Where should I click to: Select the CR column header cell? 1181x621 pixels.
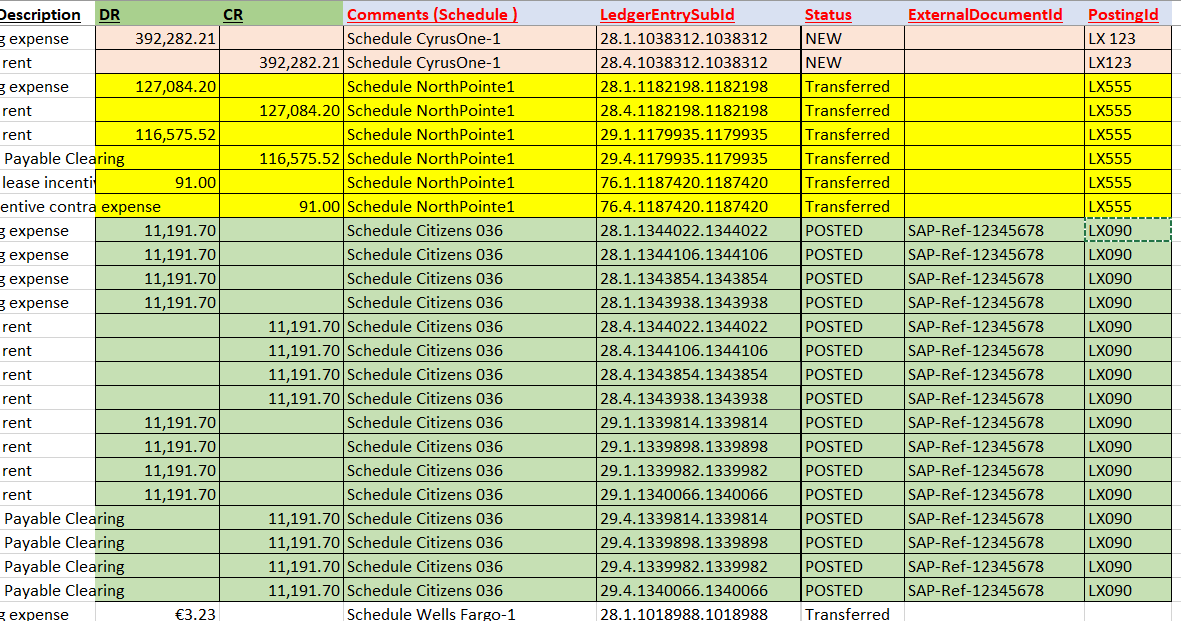(x=281, y=14)
